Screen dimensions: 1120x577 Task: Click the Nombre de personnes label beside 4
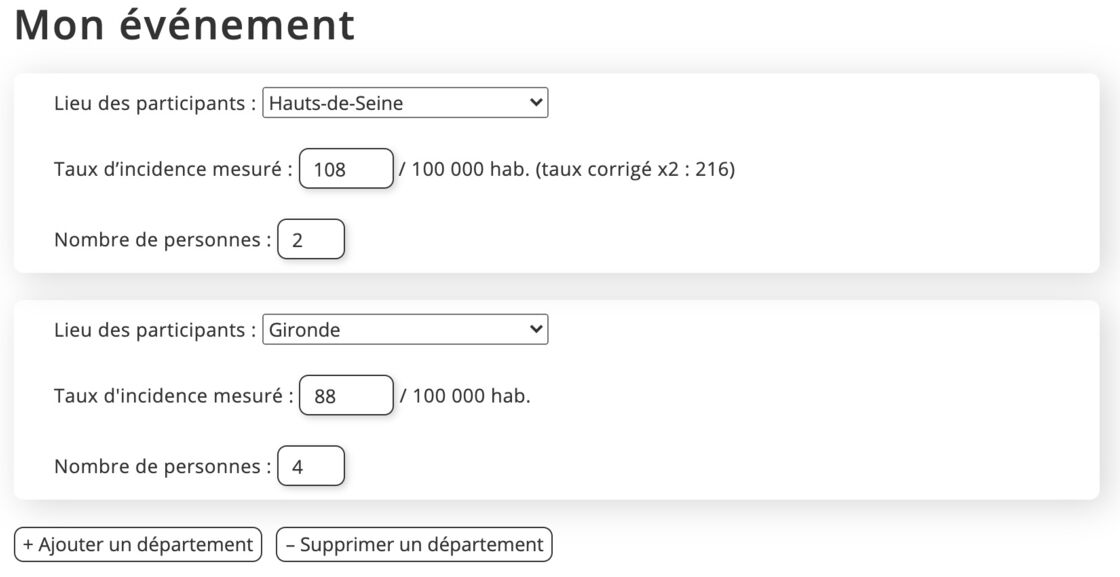coord(163,466)
